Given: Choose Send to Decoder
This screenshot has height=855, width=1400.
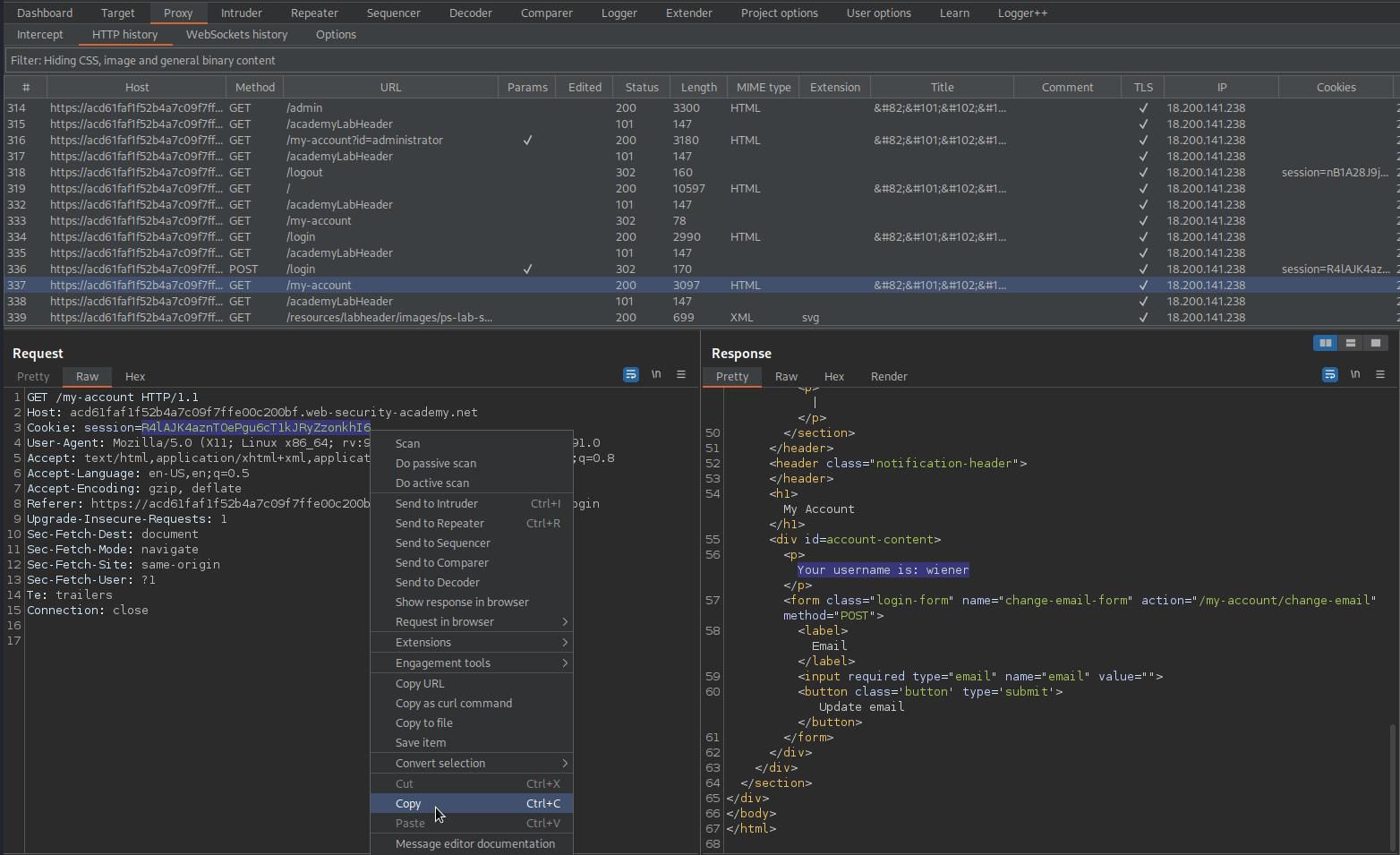Looking at the screenshot, I should [x=472, y=583].
